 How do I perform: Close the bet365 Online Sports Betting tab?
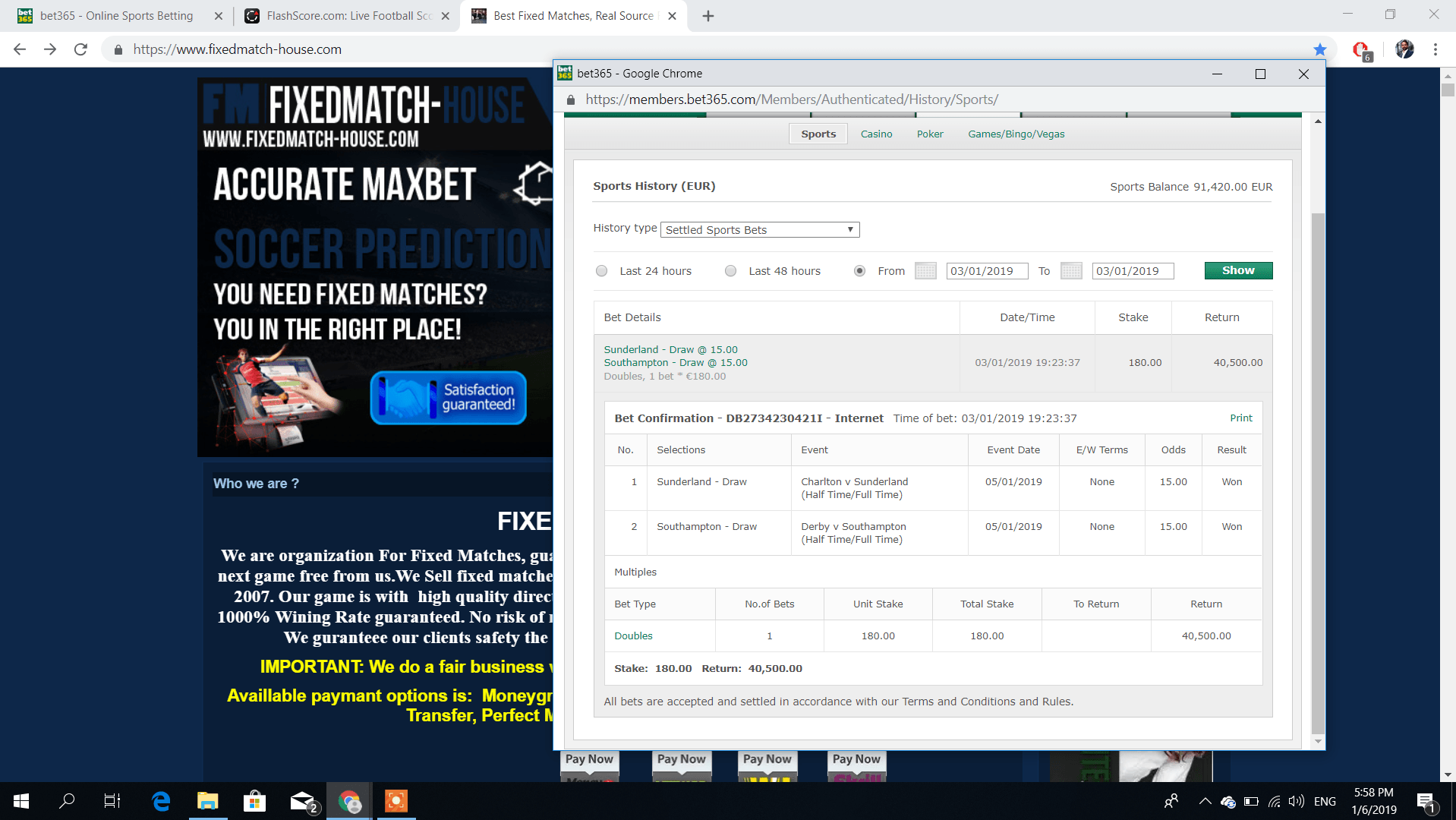coord(219,16)
